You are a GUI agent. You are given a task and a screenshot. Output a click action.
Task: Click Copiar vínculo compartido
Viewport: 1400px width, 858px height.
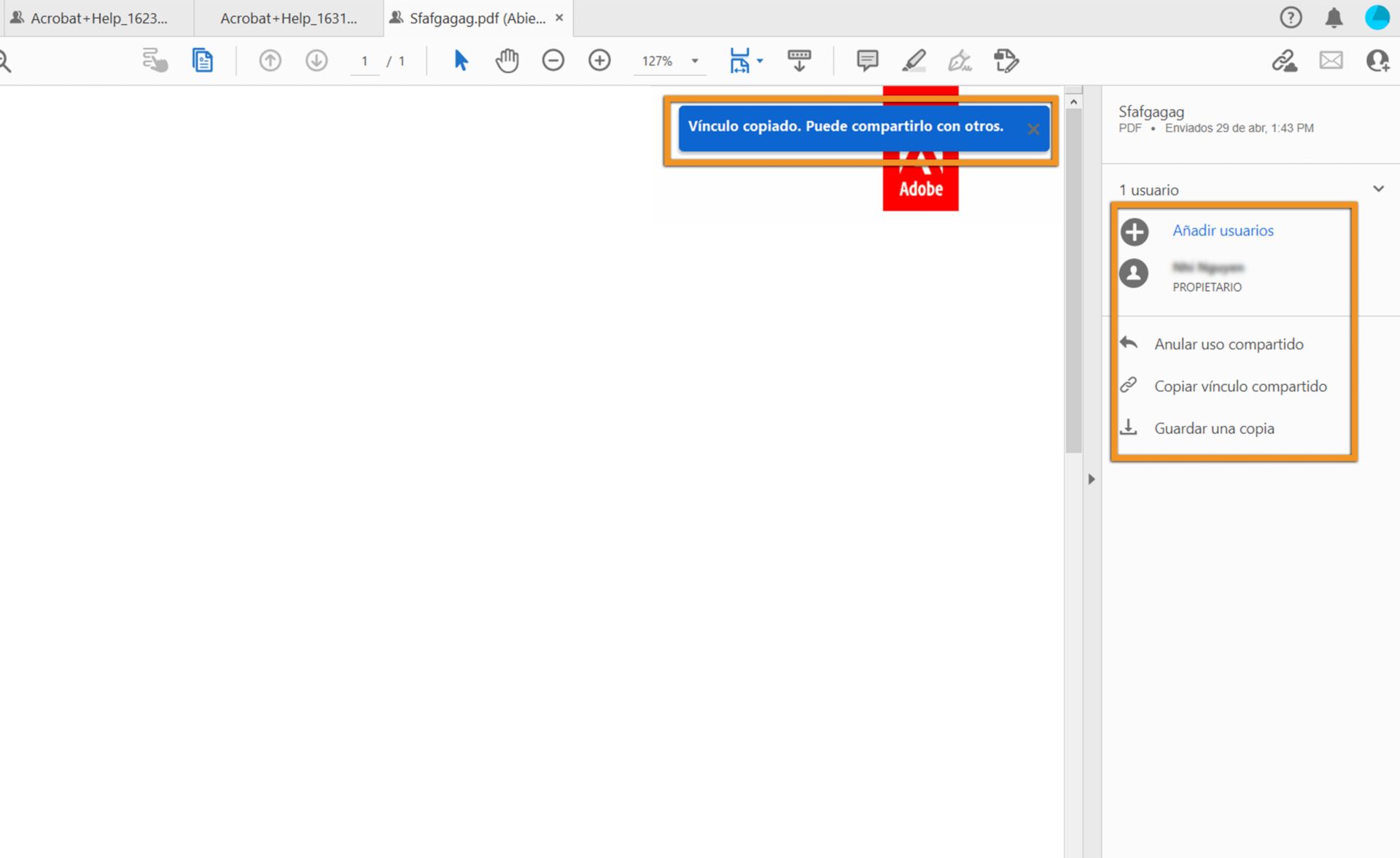(1240, 386)
